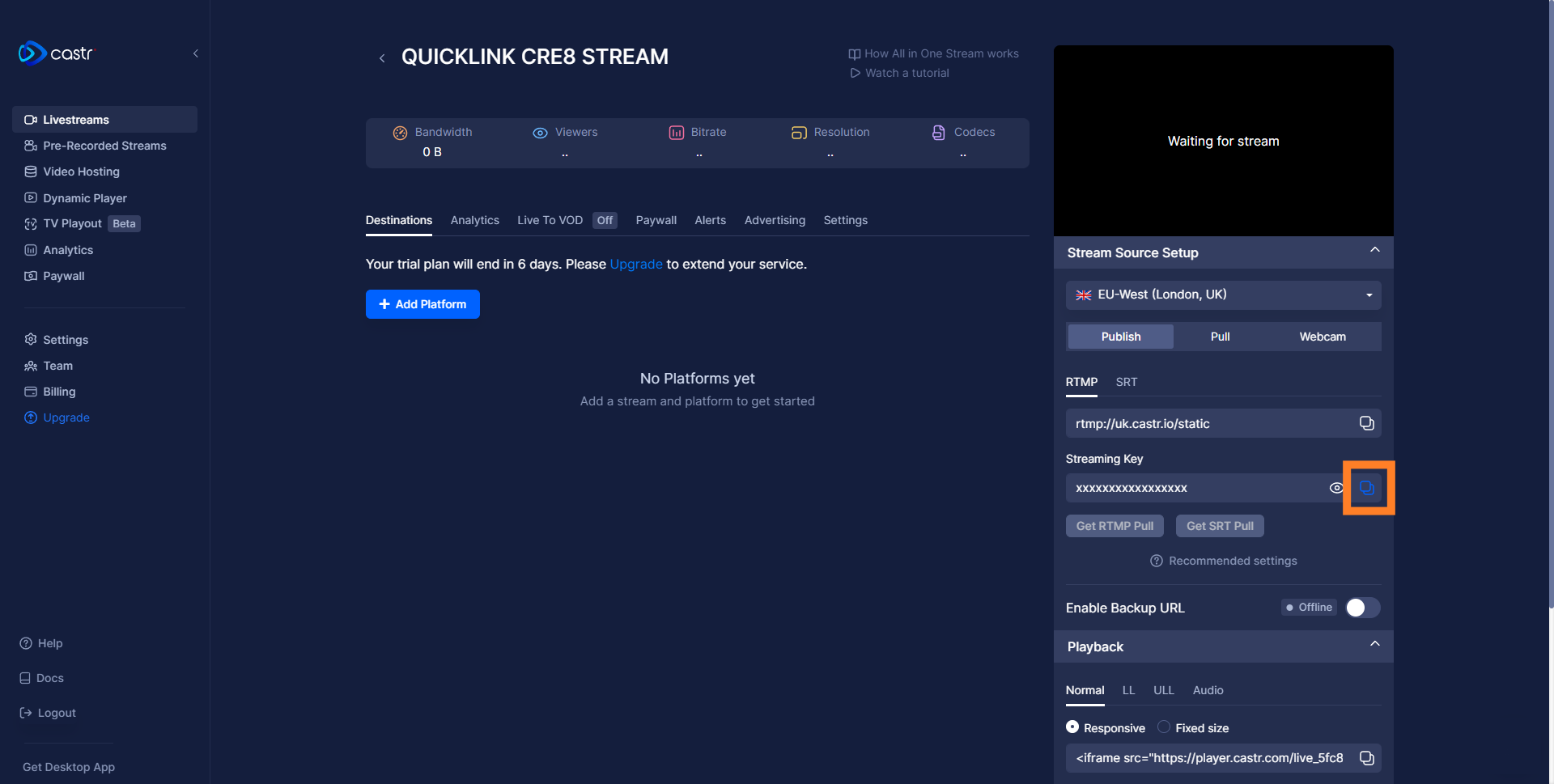Click the Add Platform button
This screenshot has height=784, width=1554.
click(x=422, y=304)
